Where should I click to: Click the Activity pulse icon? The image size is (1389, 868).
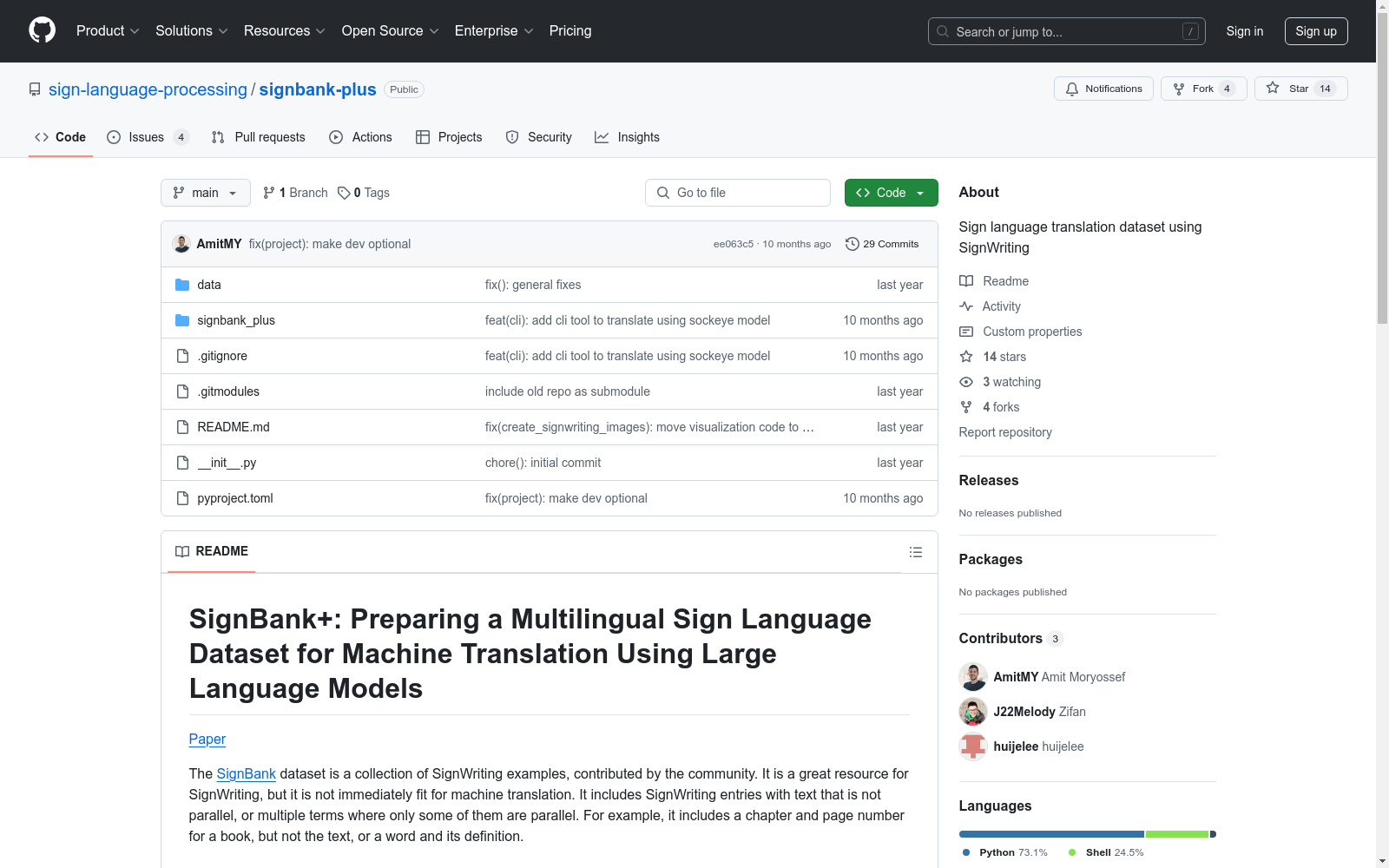966,306
